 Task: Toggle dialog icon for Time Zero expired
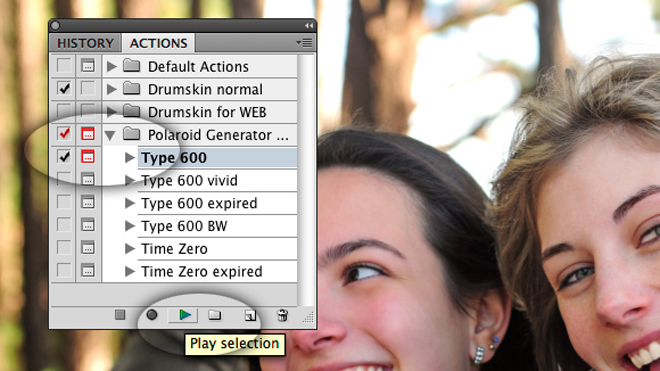click(88, 270)
